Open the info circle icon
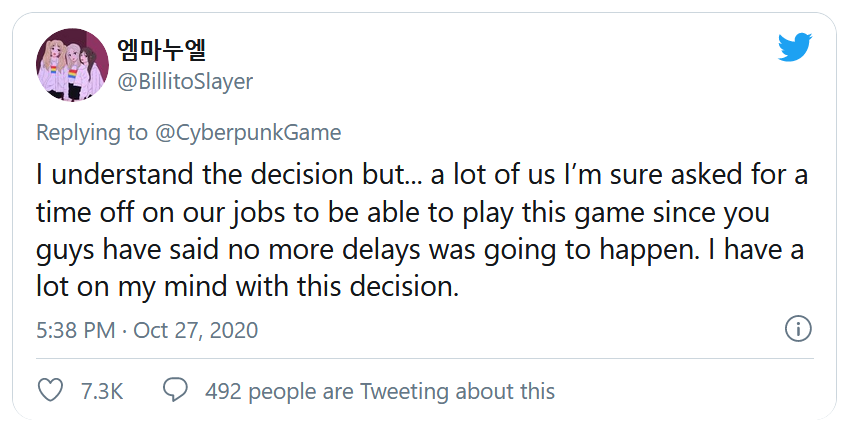 797,329
